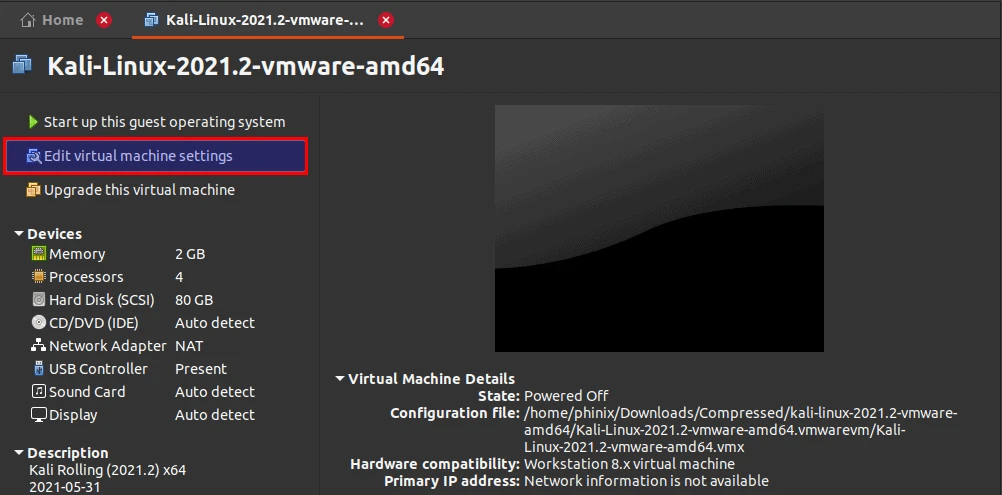Viewport: 1002px width, 495px height.
Task: Select the USB Controller label
Action: [x=98, y=369]
